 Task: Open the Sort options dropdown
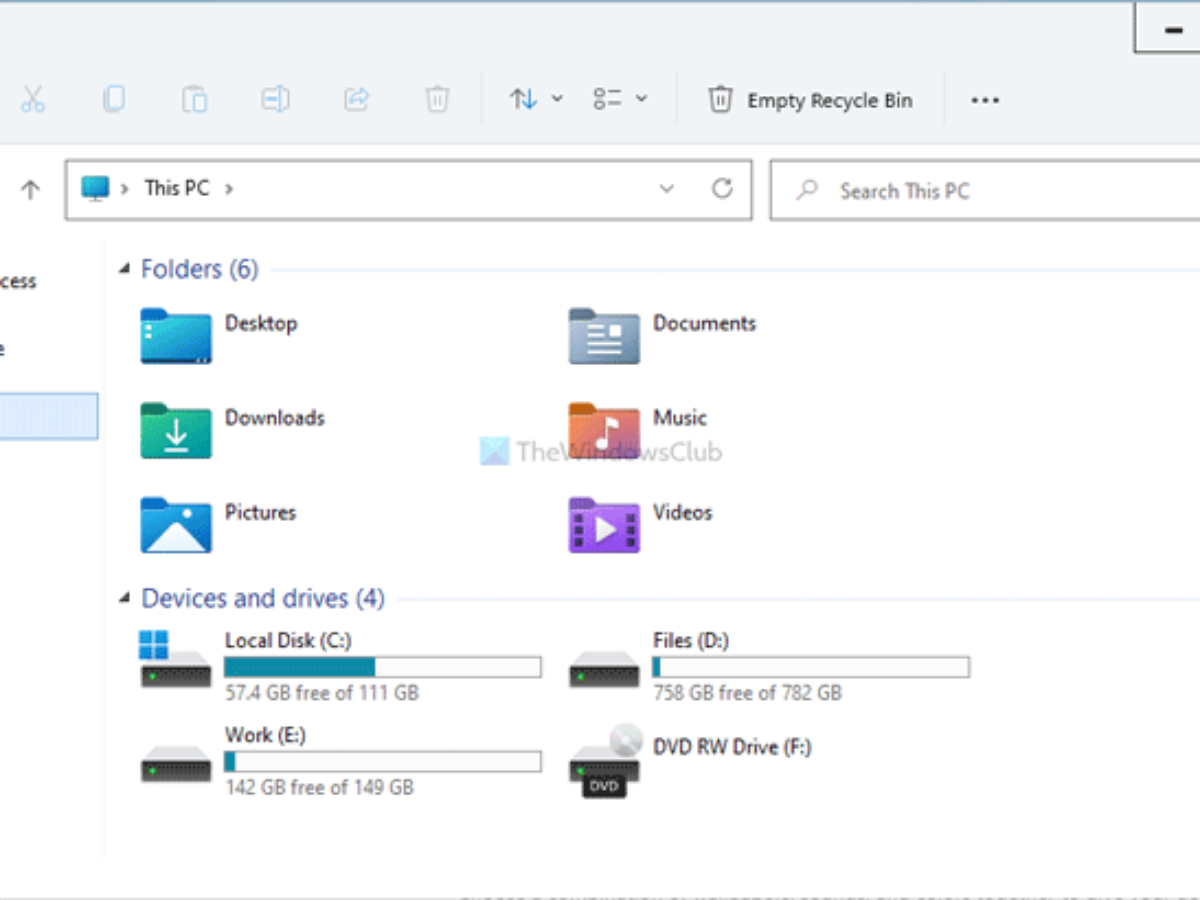[537, 99]
